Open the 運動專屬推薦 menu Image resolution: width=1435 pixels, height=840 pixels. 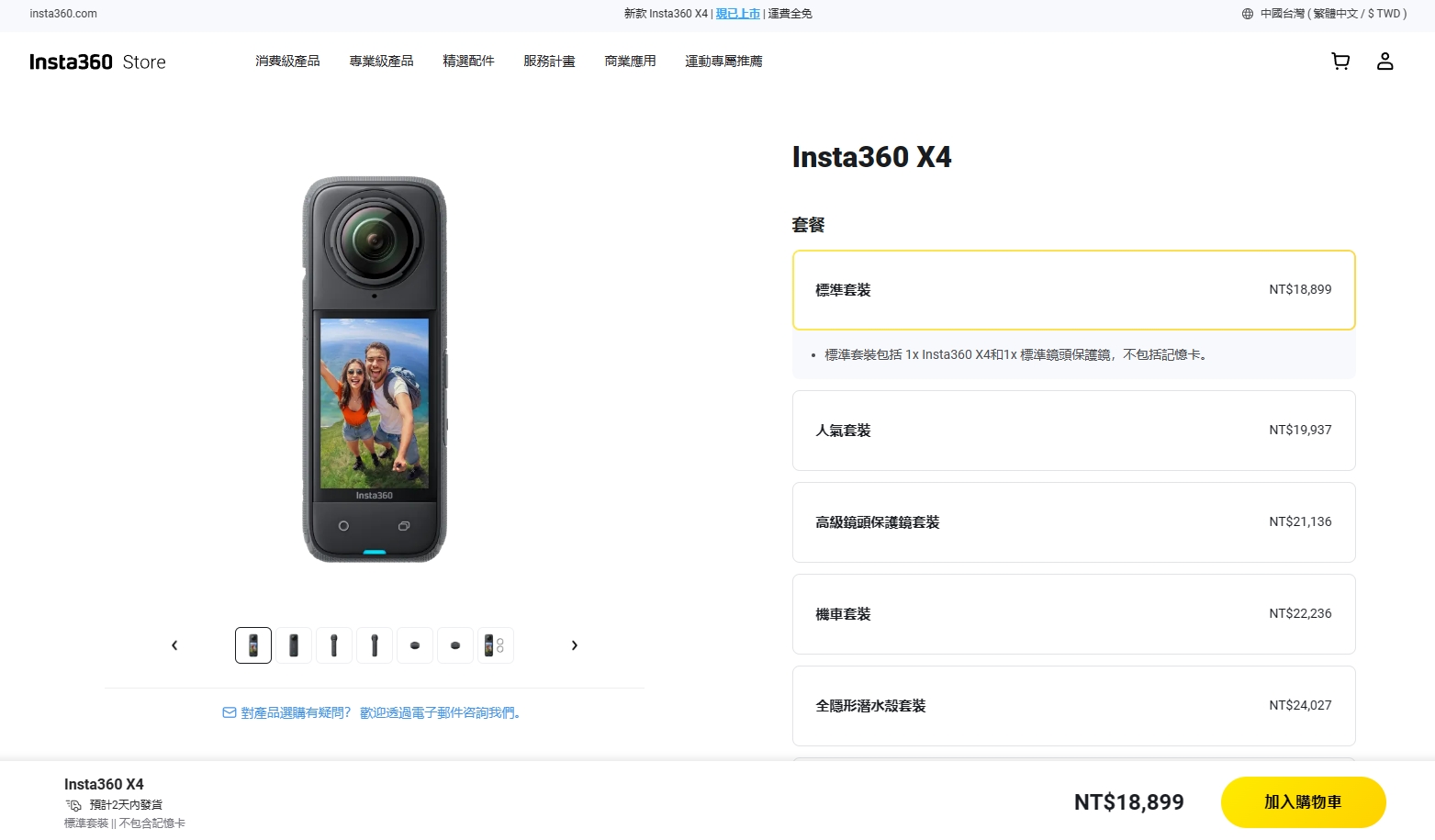coord(723,62)
